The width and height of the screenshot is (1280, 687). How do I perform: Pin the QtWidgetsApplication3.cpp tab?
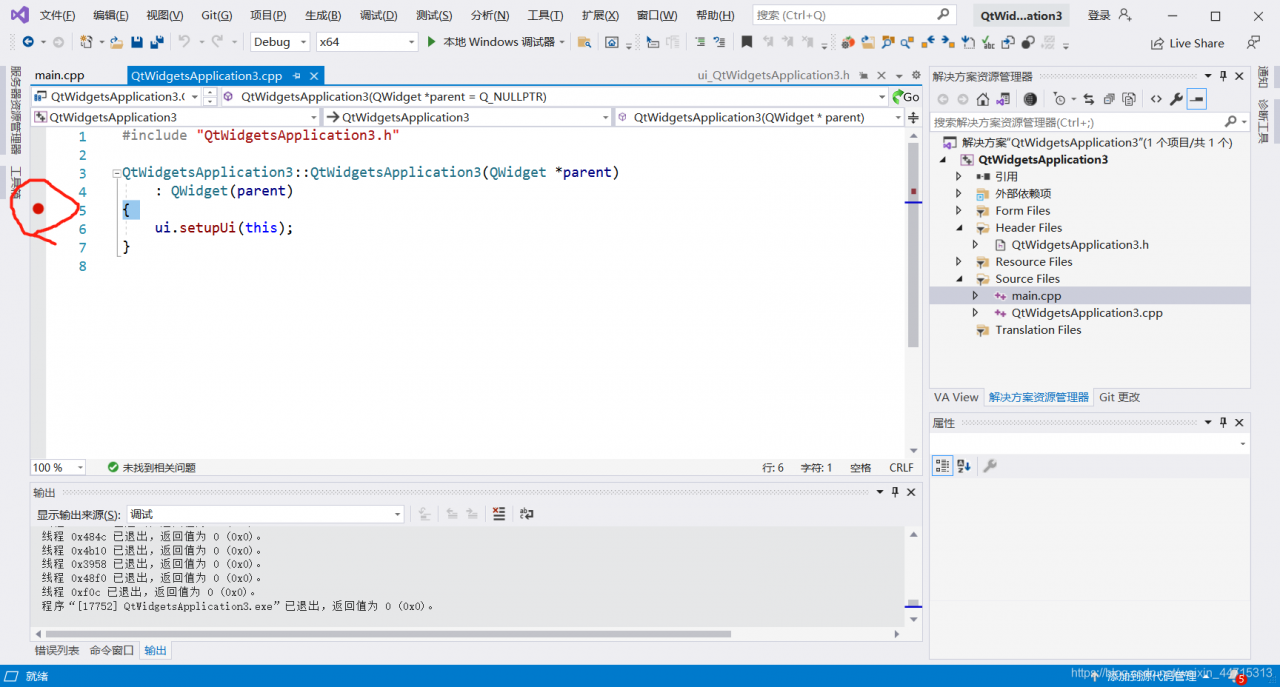[x=297, y=76]
